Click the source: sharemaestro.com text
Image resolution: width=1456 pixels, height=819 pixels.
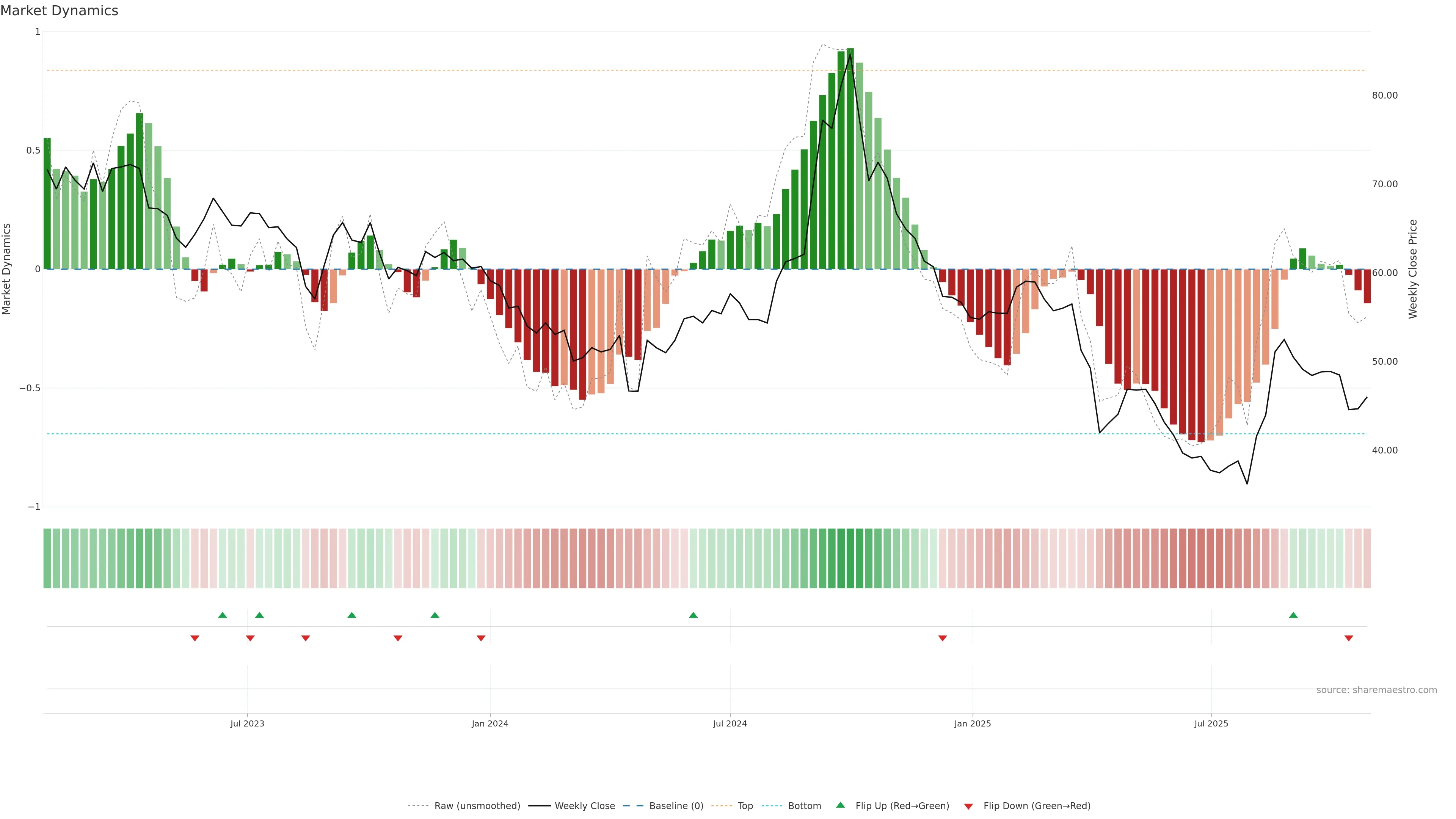pyautogui.click(x=1376, y=690)
